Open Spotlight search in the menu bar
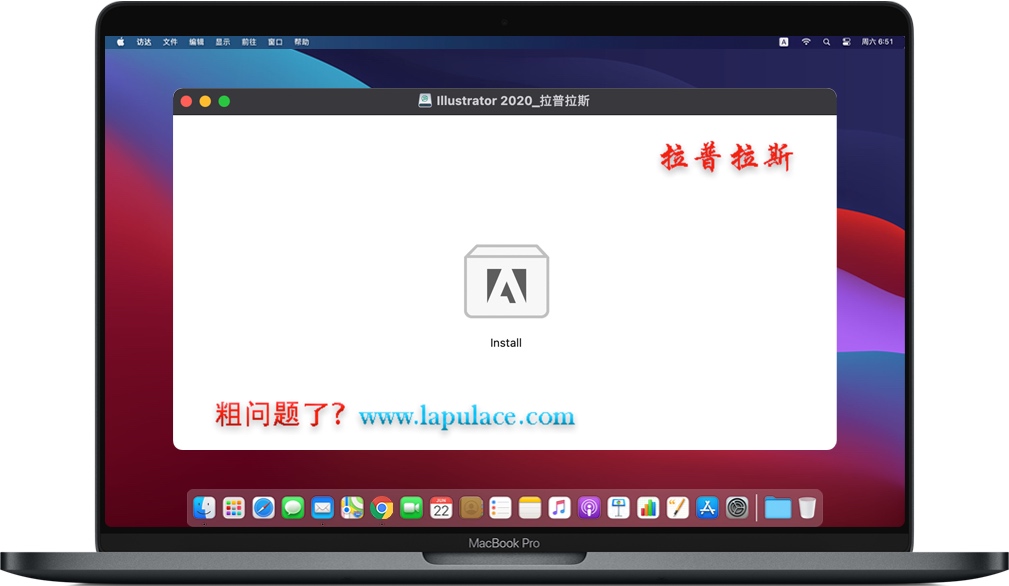This screenshot has width=1009, height=586. 826,41
